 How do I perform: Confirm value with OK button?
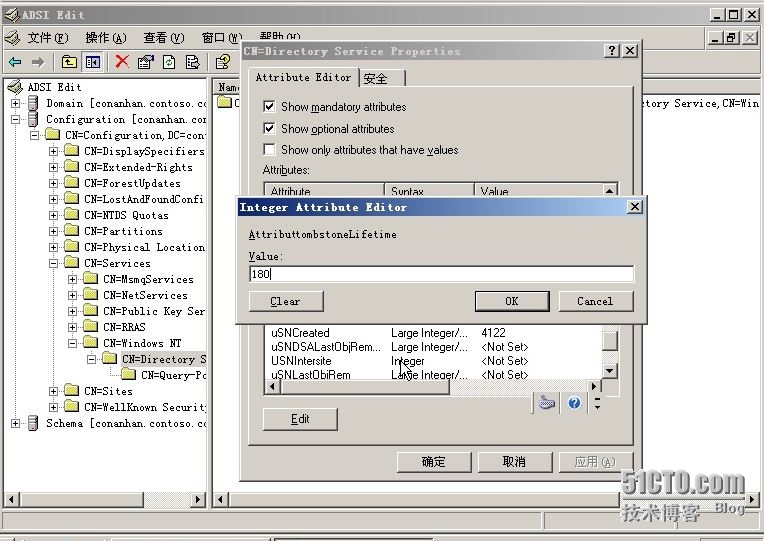point(512,301)
